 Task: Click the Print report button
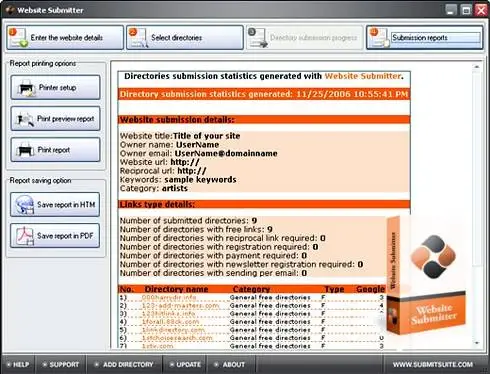pyautogui.click(x=55, y=150)
